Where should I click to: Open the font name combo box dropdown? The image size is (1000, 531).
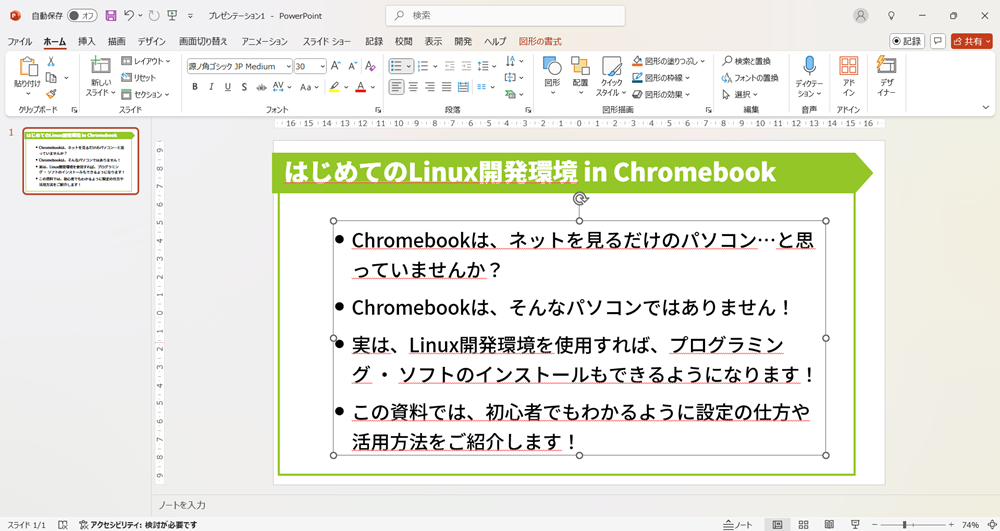(288, 66)
